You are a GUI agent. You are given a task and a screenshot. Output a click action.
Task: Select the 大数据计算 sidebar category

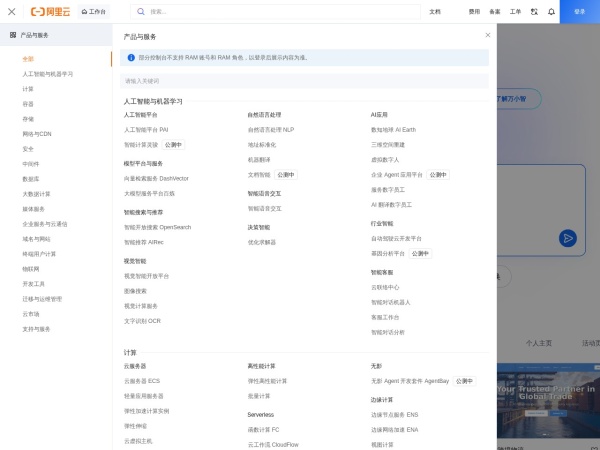click(36, 194)
